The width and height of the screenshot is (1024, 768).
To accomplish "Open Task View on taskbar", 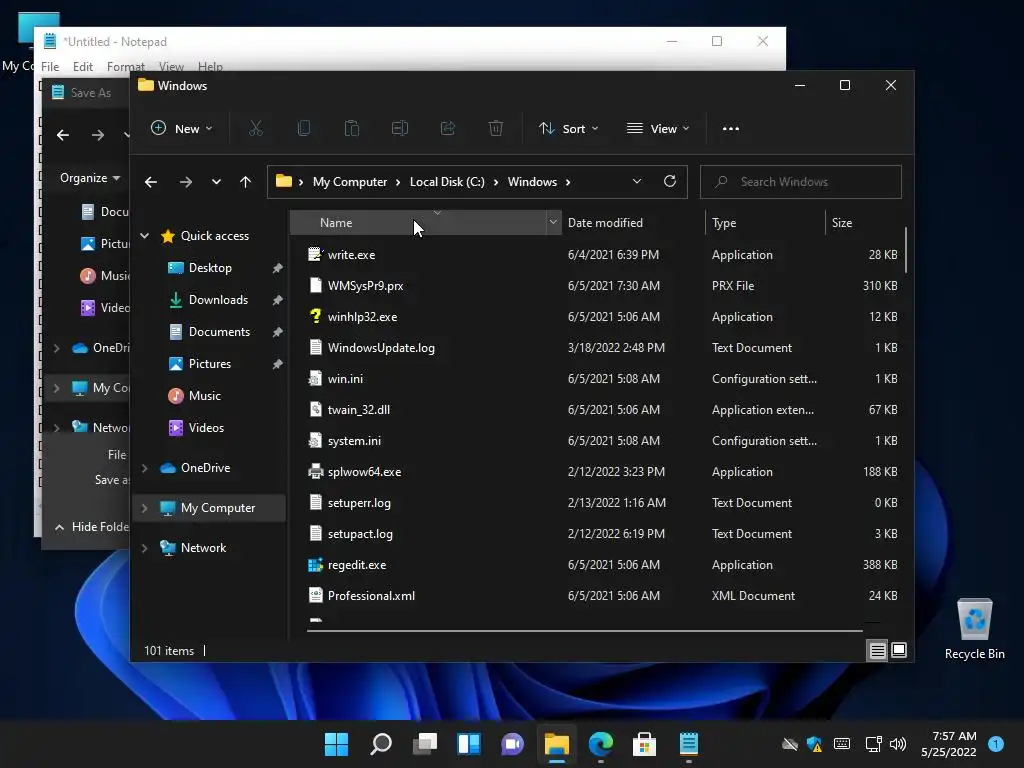I will click(425, 744).
